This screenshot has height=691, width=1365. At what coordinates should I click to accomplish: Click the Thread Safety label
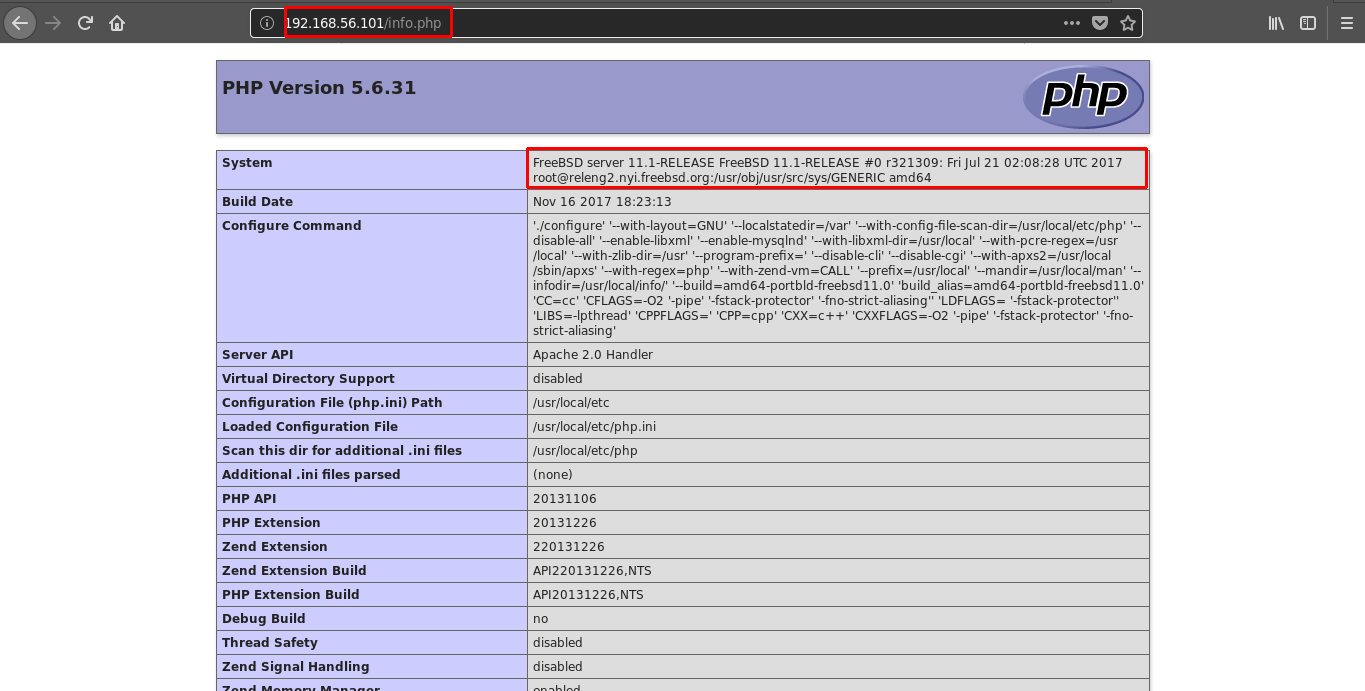click(x=270, y=643)
